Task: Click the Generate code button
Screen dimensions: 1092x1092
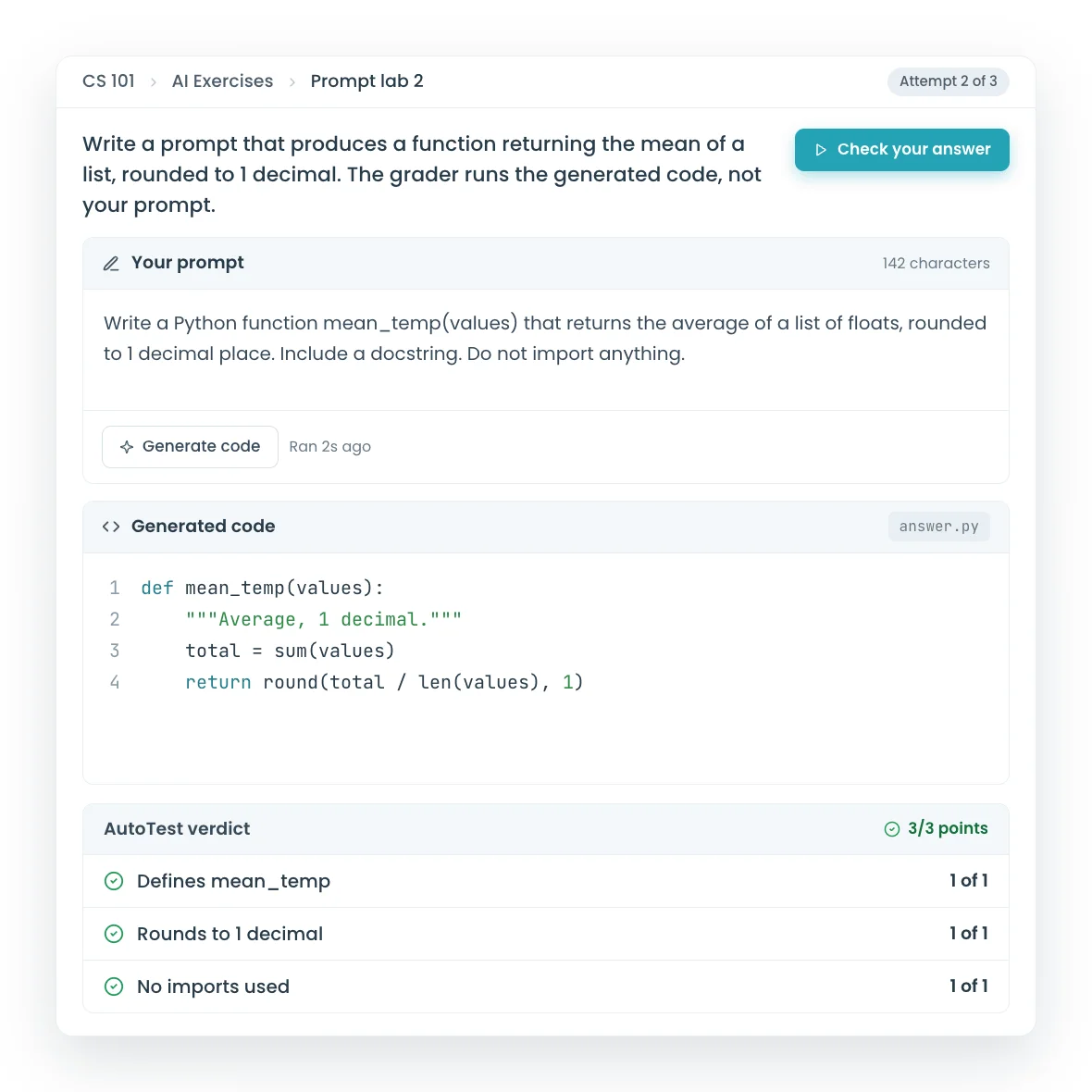Action: click(x=190, y=447)
